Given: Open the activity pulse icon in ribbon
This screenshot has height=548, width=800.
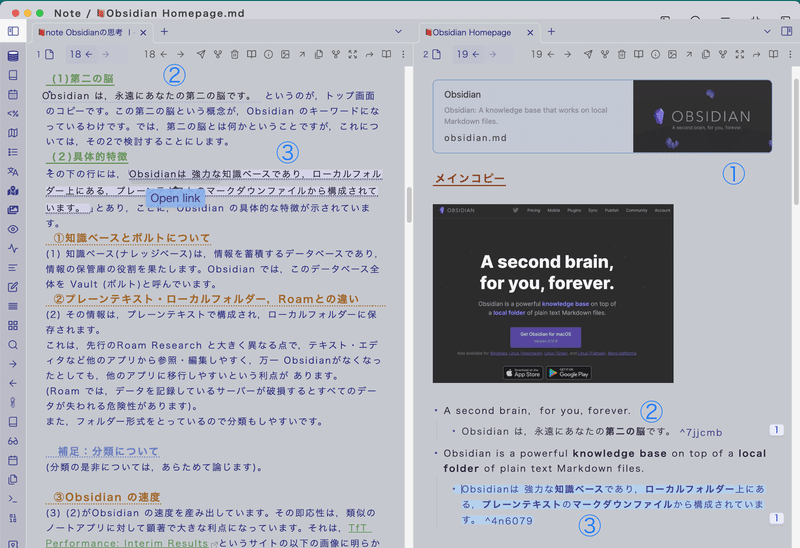Looking at the screenshot, I should point(13,248).
